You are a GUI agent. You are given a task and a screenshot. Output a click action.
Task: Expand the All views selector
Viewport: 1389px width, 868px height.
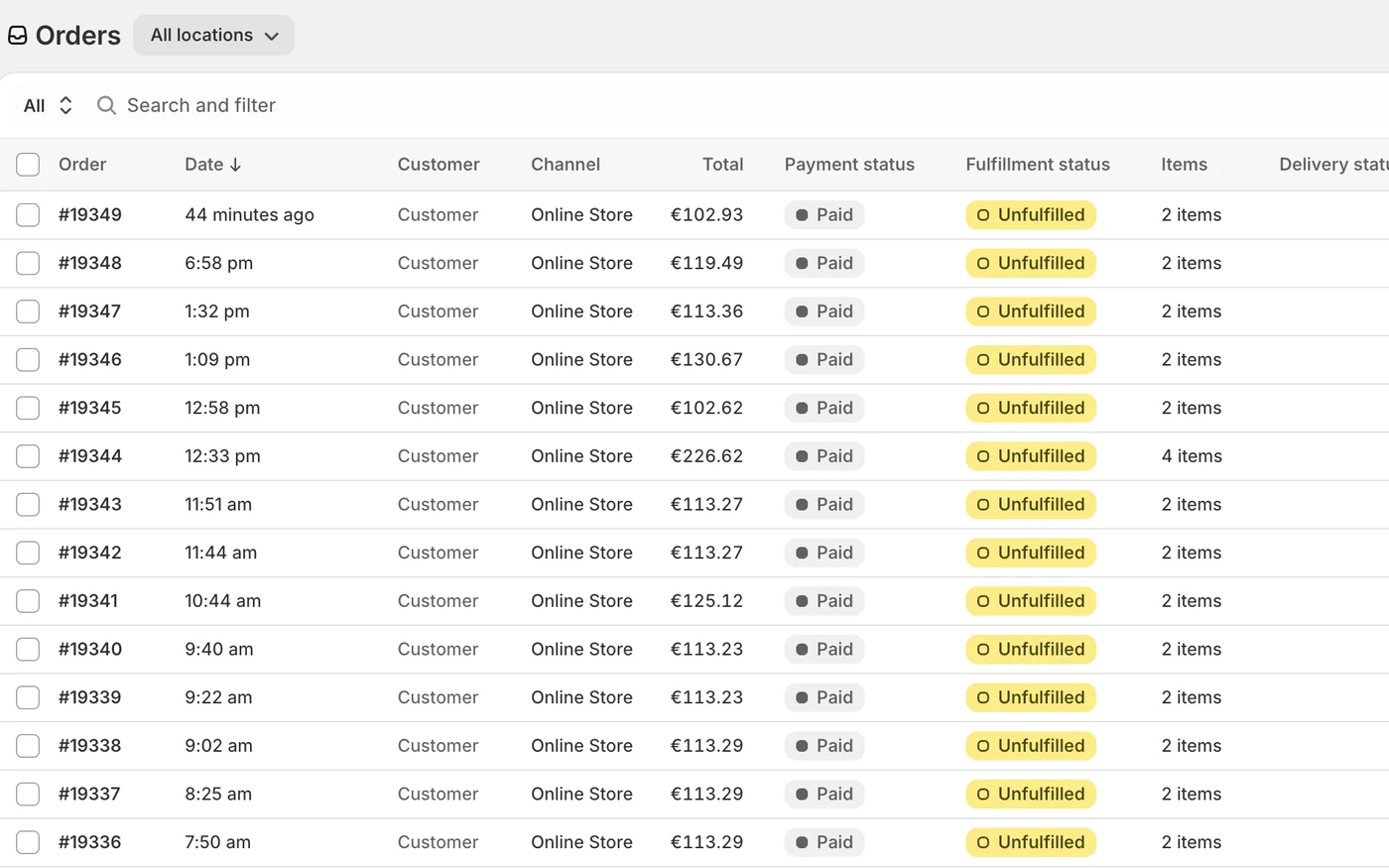(x=48, y=105)
